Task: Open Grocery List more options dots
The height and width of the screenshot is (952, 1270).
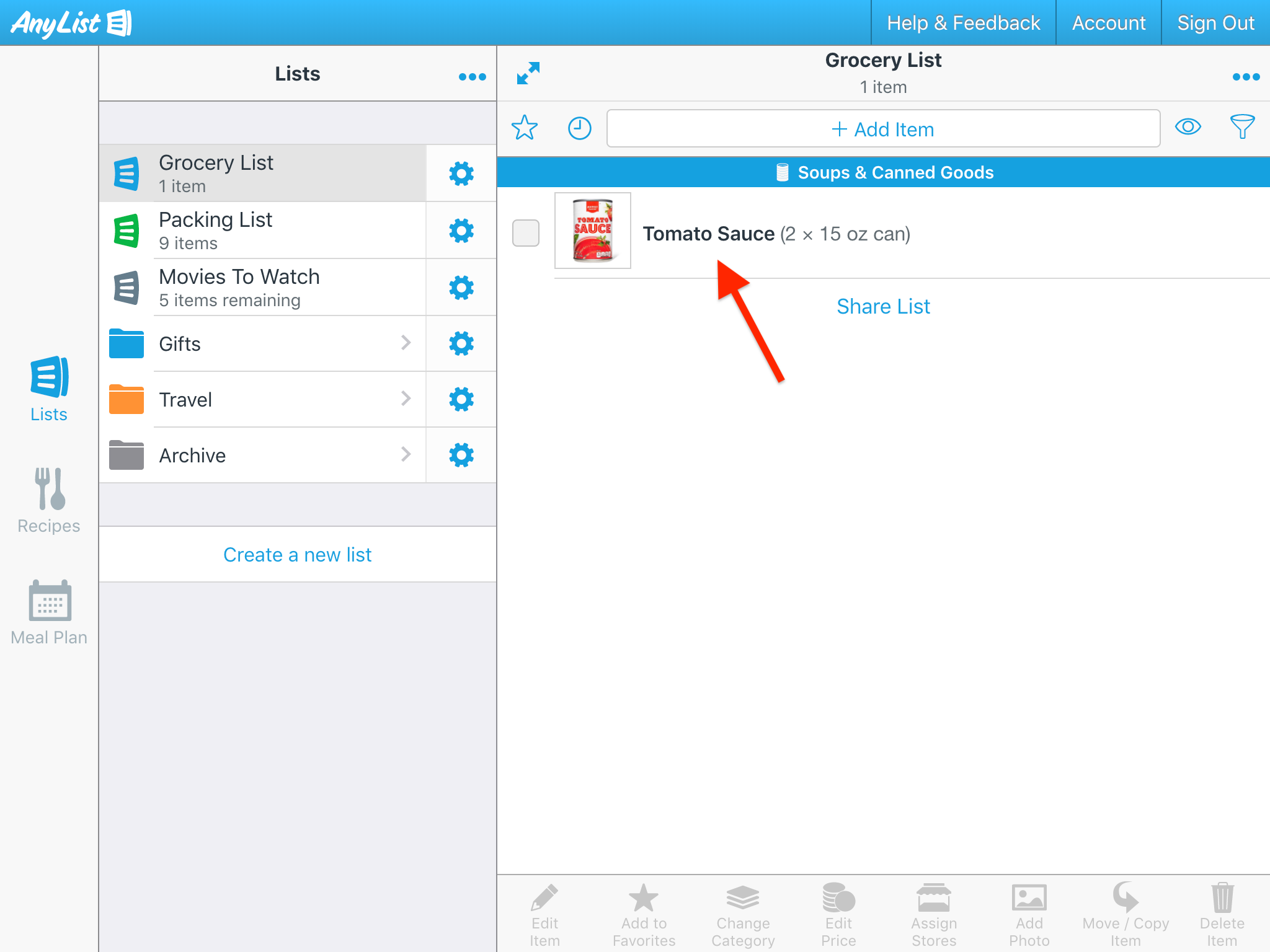Action: (x=1245, y=77)
